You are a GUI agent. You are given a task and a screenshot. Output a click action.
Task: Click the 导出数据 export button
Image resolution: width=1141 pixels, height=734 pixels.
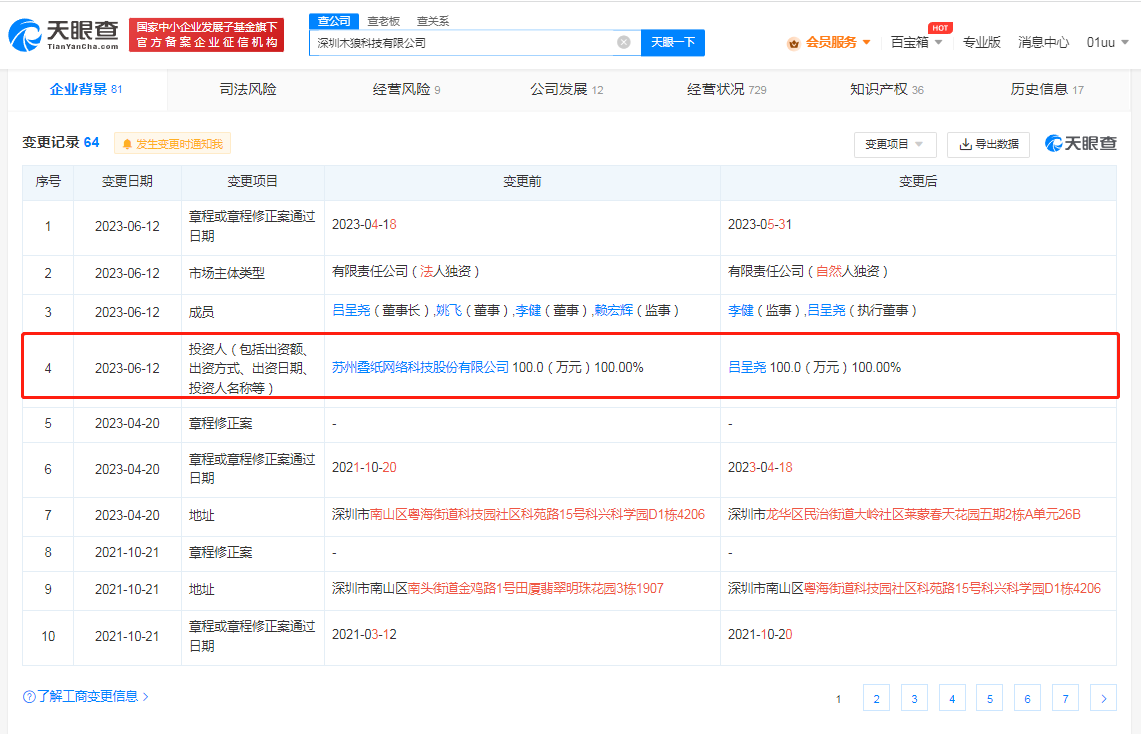point(988,144)
